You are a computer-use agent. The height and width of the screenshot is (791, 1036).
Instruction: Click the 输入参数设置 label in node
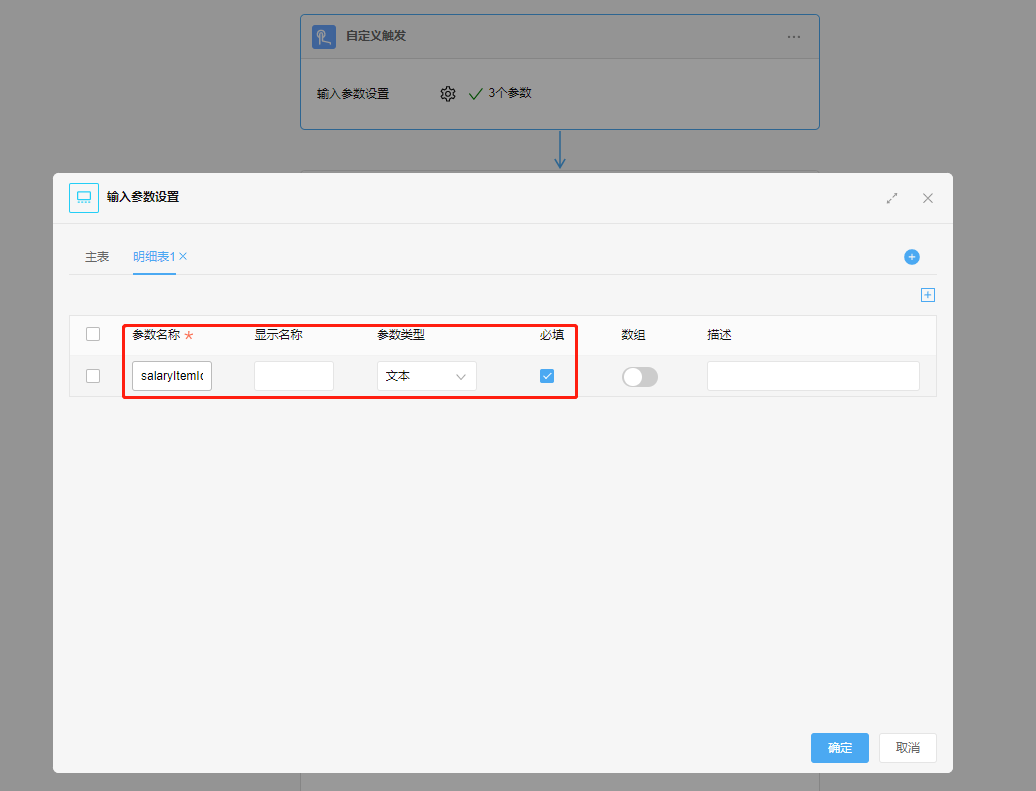click(x=353, y=94)
